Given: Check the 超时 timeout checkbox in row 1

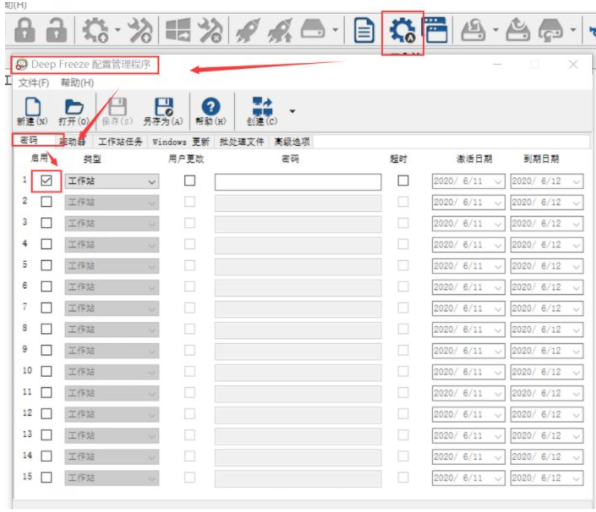Looking at the screenshot, I should click(403, 181).
